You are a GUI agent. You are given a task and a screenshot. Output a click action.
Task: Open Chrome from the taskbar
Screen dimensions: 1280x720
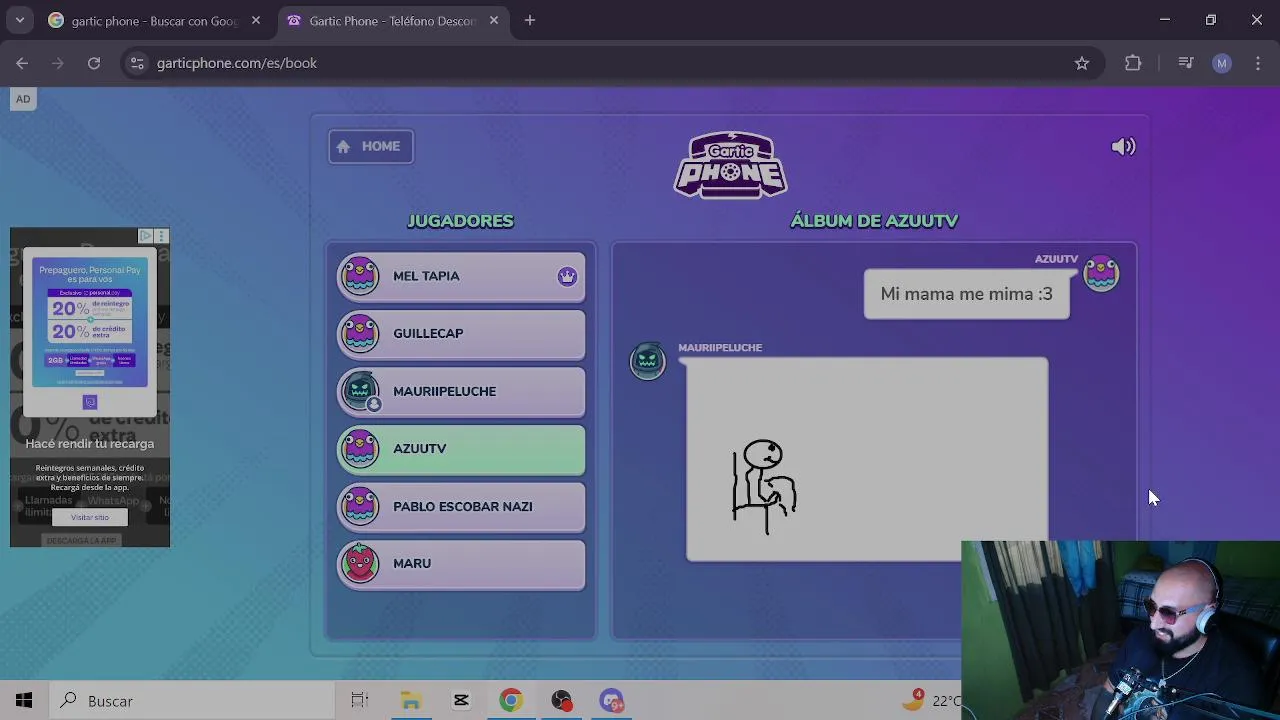click(x=511, y=701)
